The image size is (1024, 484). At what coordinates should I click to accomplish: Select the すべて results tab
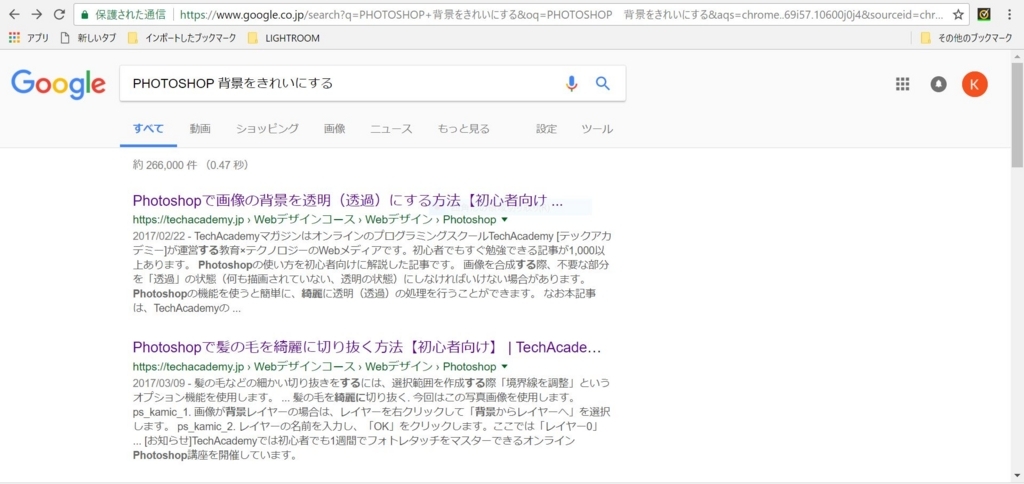click(x=148, y=129)
